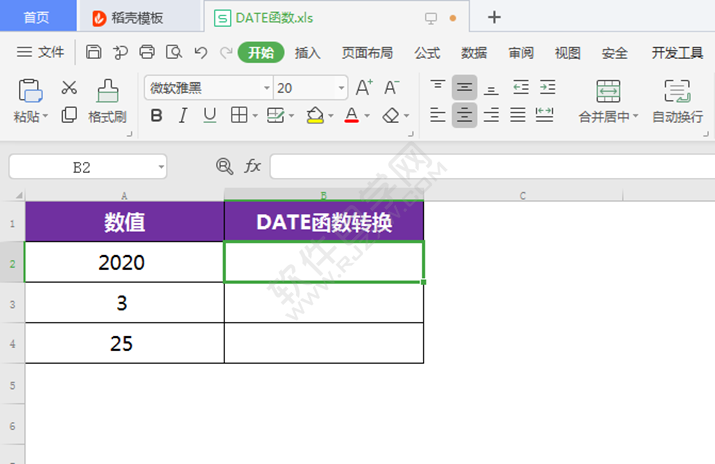The width and height of the screenshot is (715, 464).
Task: Switch to the 视图 ribbon tab
Action: coord(567,53)
